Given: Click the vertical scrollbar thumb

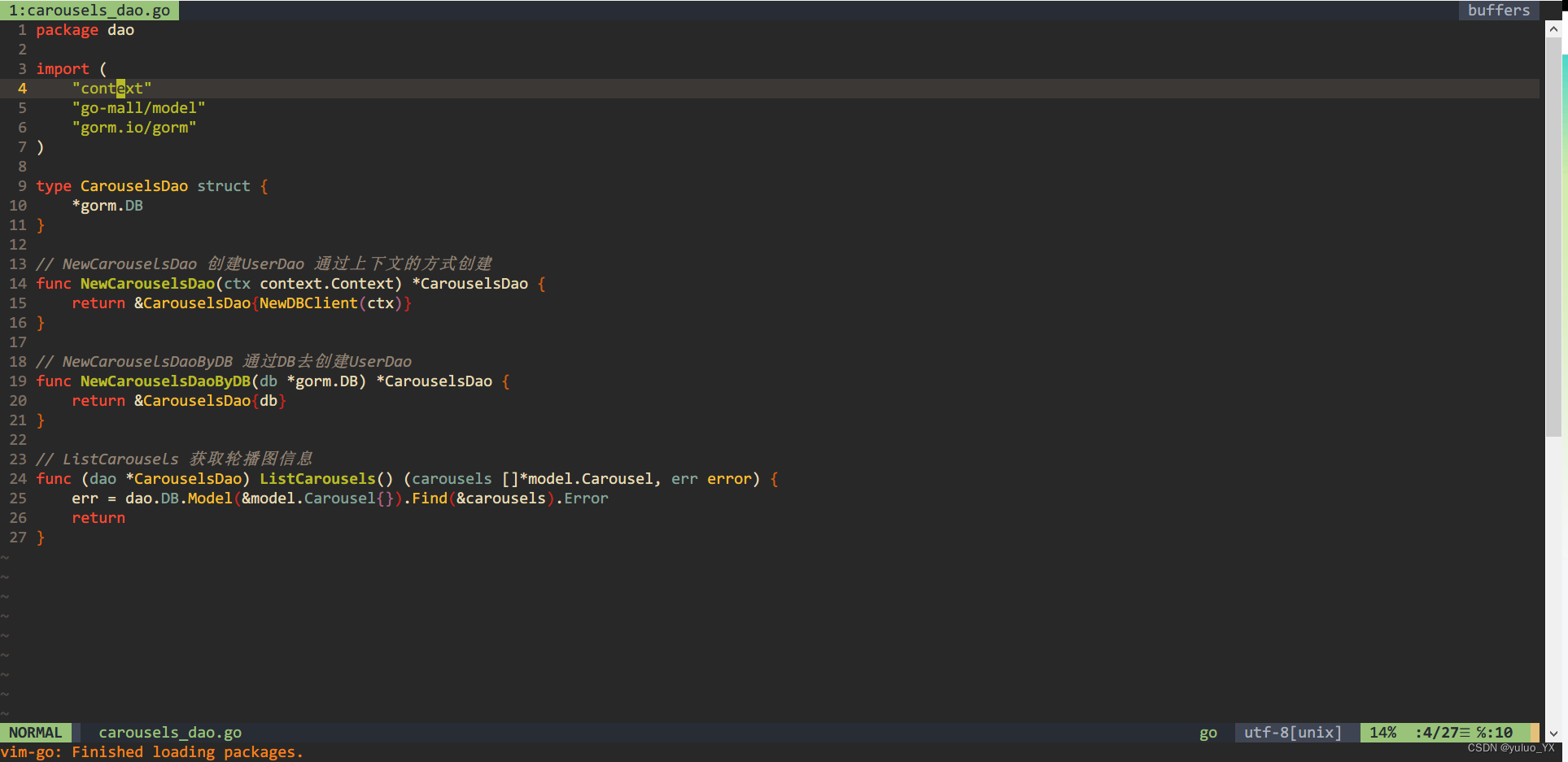Looking at the screenshot, I should (x=1553, y=237).
